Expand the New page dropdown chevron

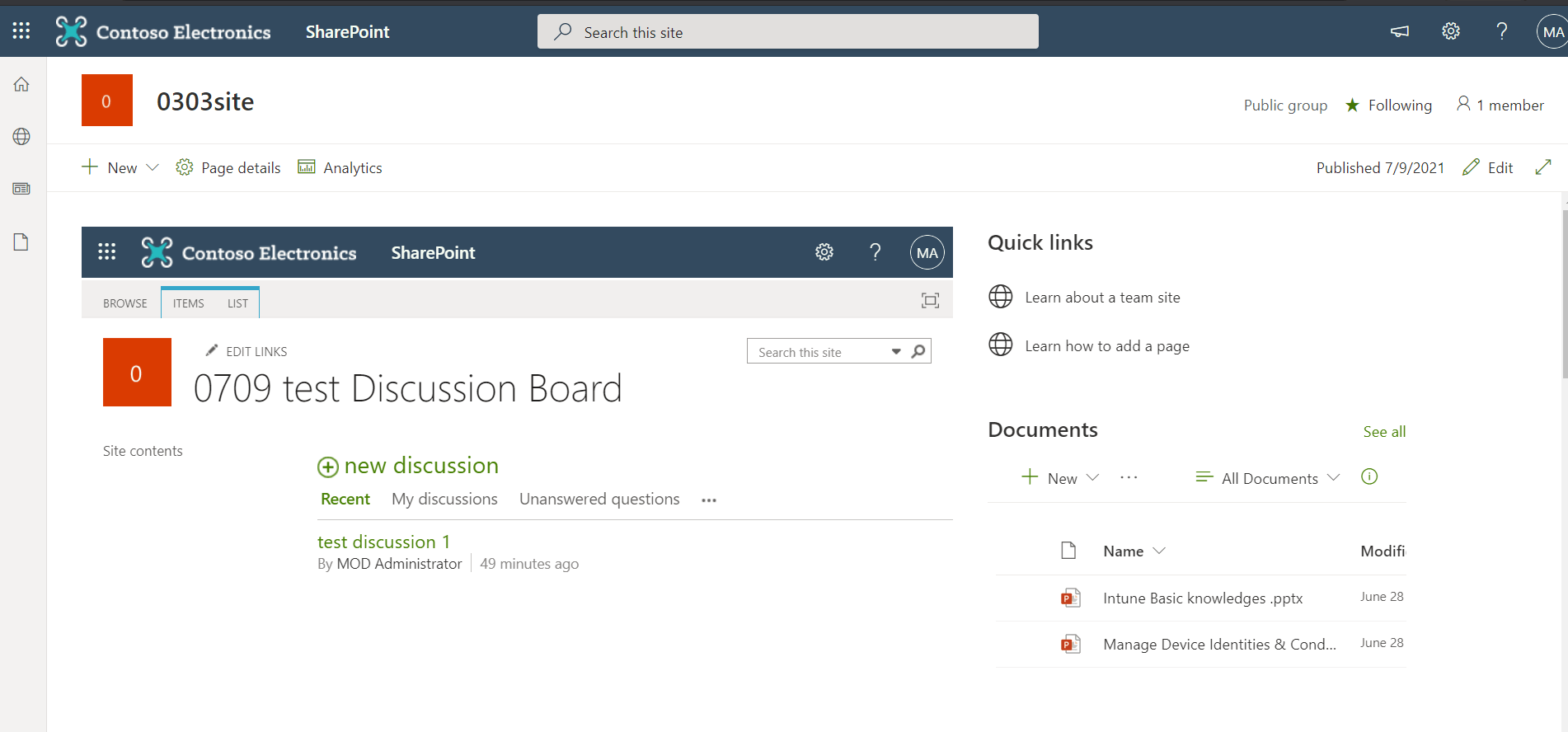[153, 167]
